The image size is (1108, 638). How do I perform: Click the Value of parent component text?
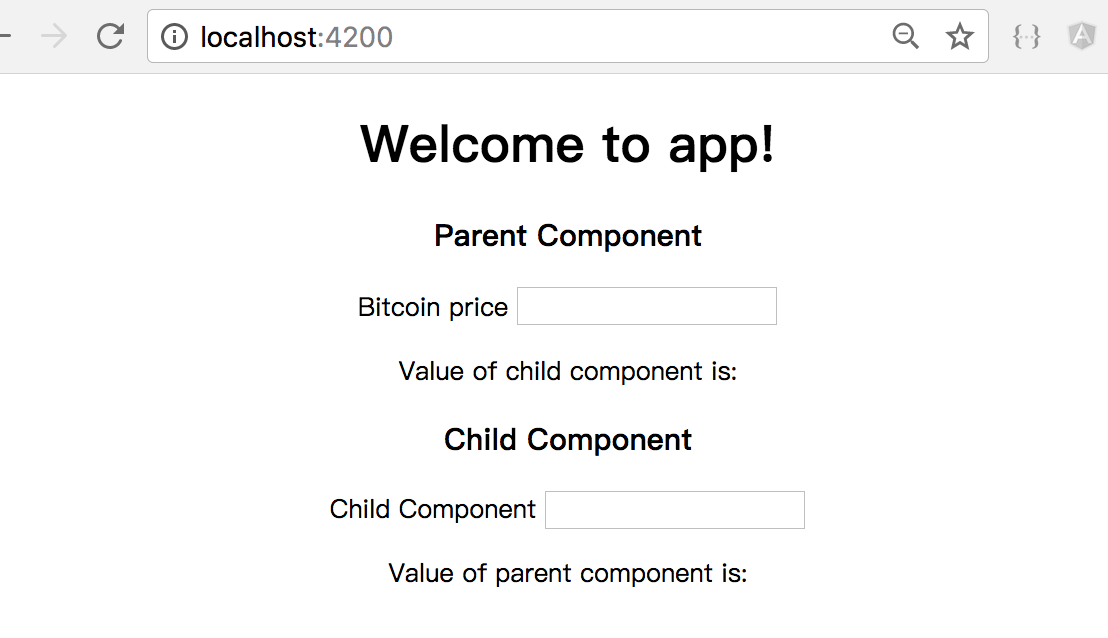(x=568, y=573)
